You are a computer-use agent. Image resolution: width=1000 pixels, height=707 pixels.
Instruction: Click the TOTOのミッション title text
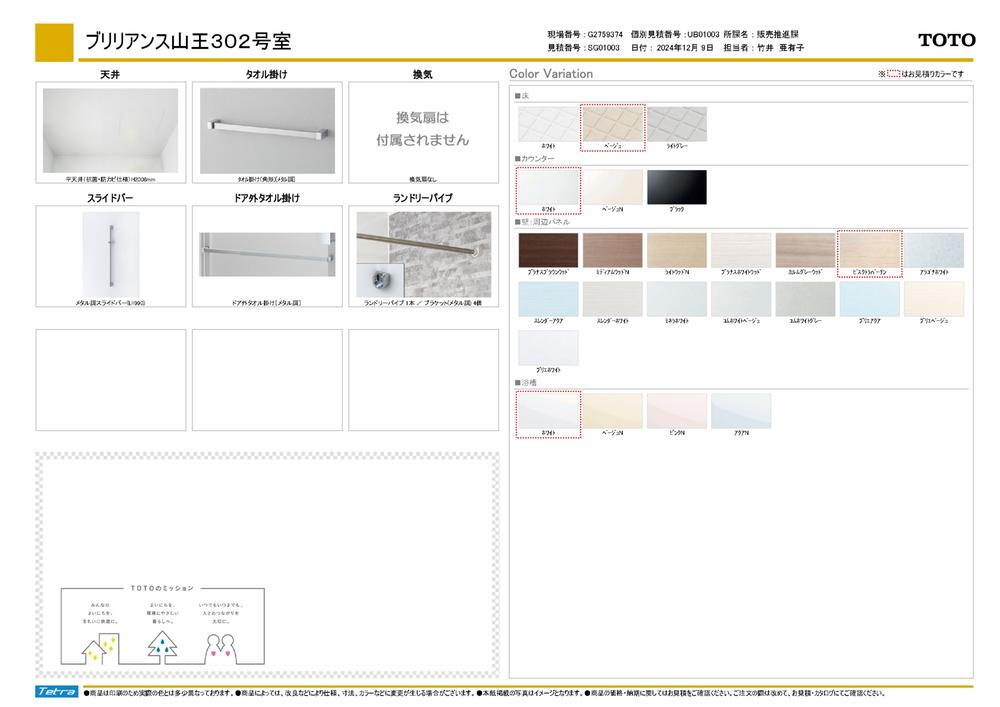coord(162,588)
